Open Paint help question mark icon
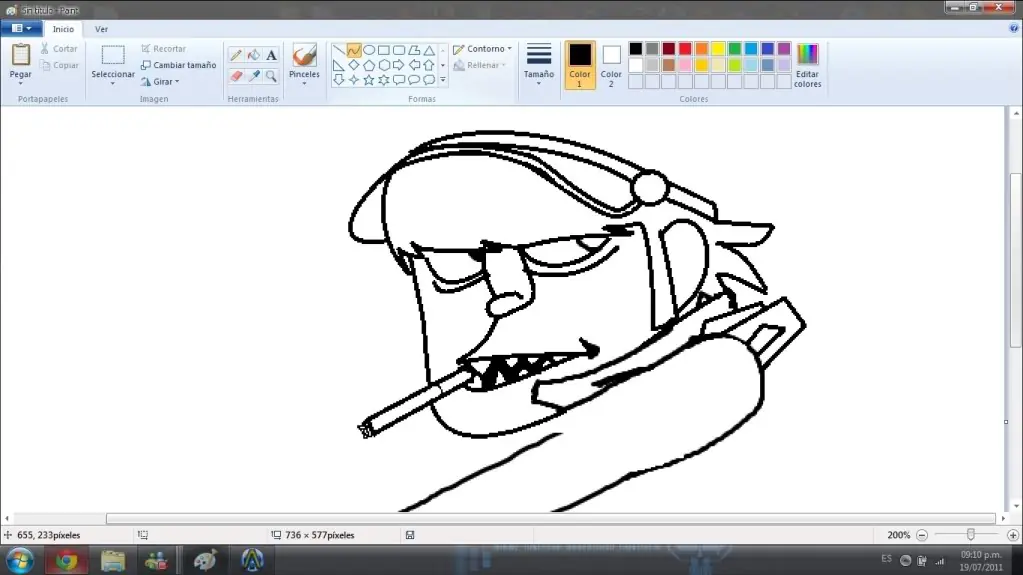 pos(1013,28)
